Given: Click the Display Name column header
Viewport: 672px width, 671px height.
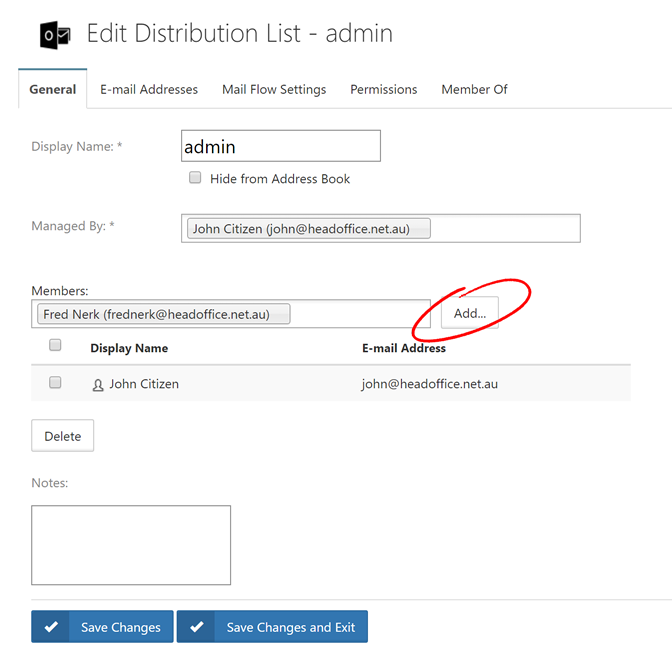Looking at the screenshot, I should pos(129,348).
